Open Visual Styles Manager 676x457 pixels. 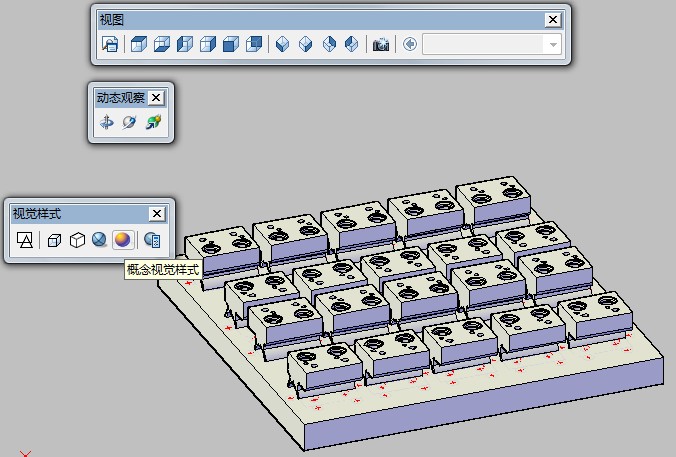click(x=152, y=240)
